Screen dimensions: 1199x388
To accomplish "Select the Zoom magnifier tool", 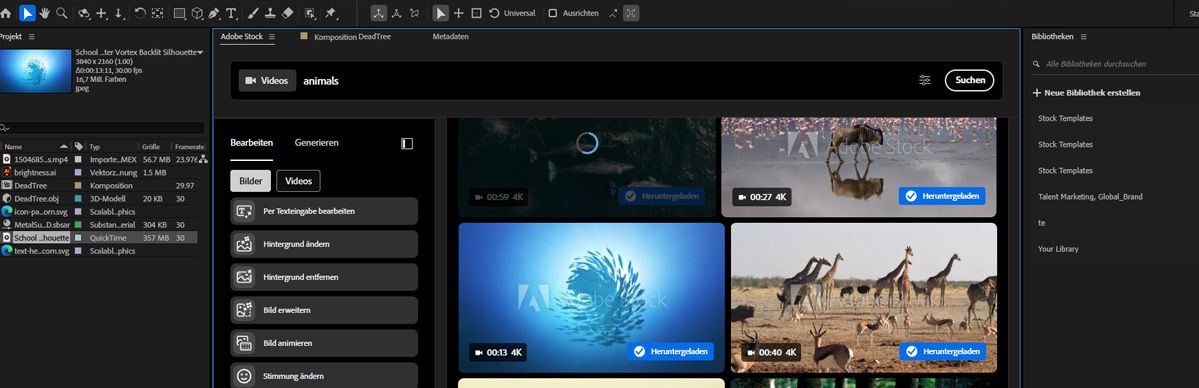I will pos(62,13).
